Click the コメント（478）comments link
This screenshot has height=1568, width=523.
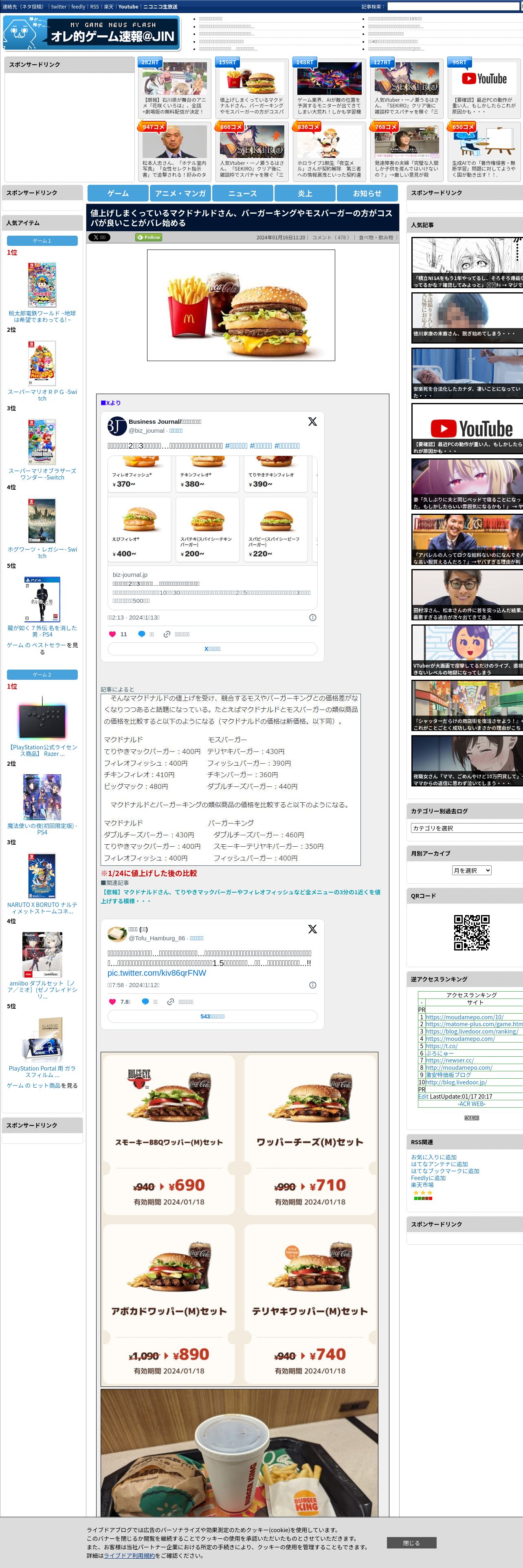[331, 237]
